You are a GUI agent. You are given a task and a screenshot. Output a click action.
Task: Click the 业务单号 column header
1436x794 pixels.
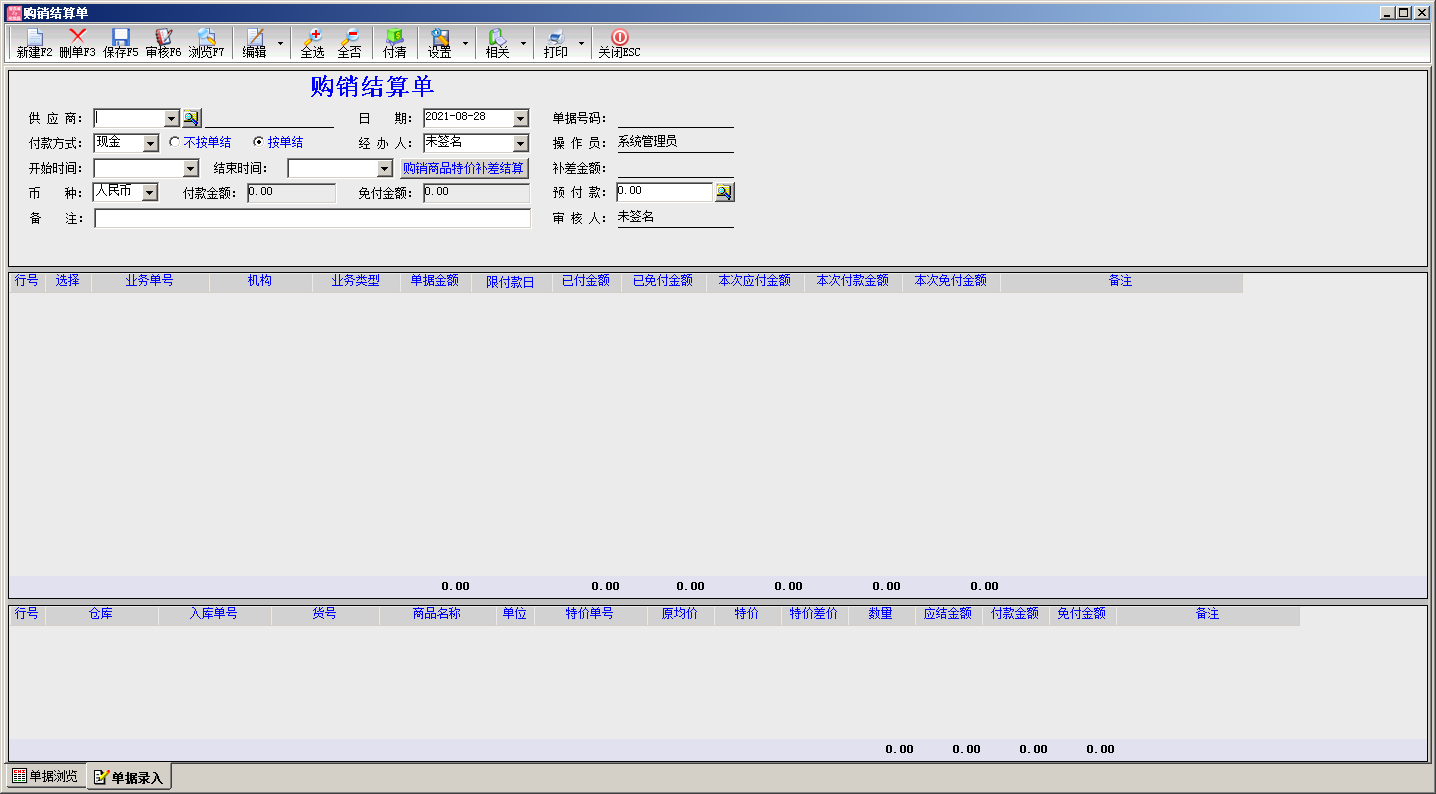[x=149, y=281]
